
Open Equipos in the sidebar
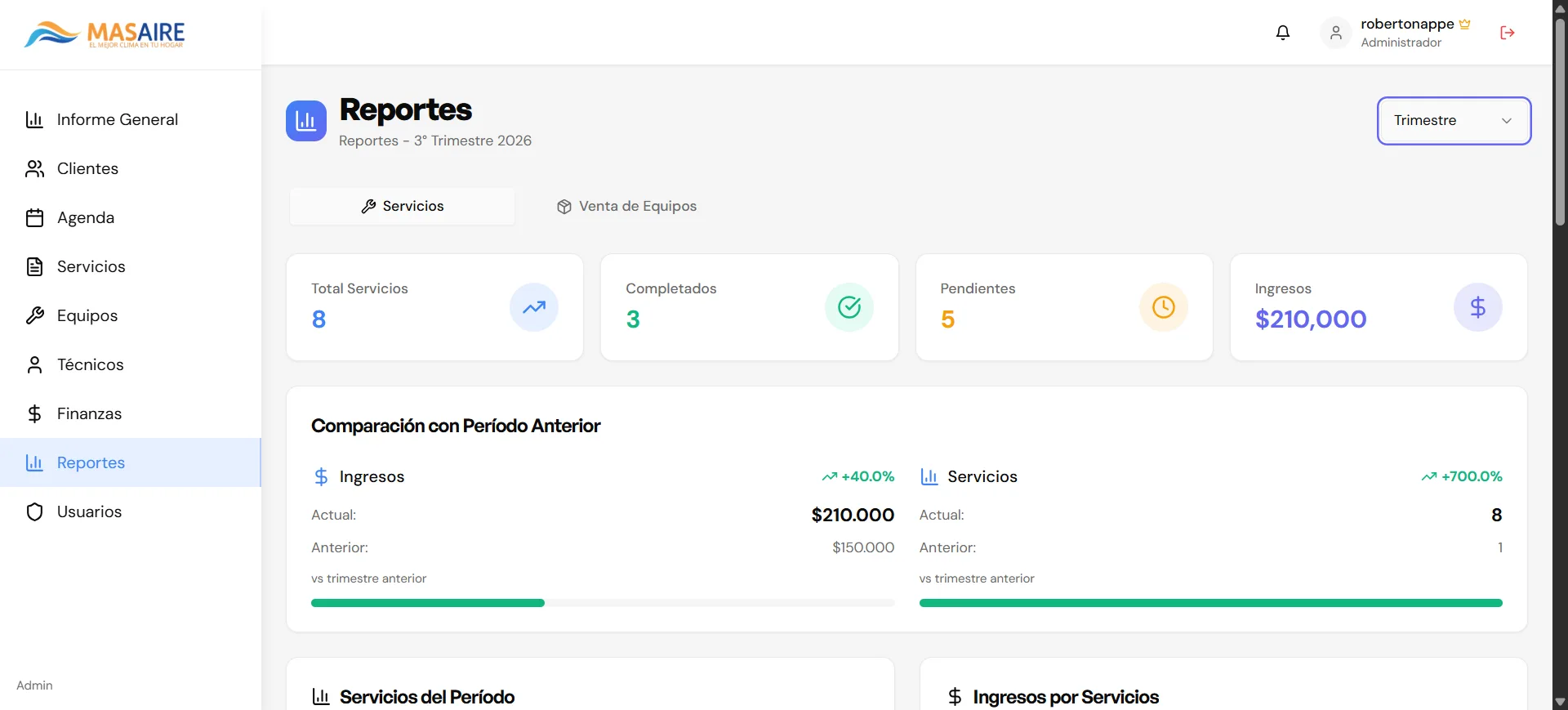131,316
